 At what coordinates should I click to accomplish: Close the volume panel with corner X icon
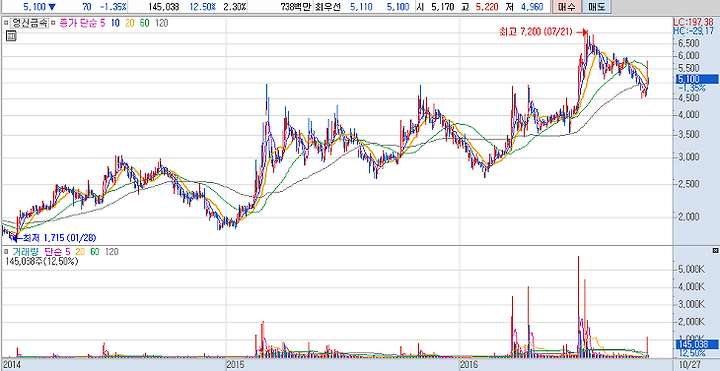[715, 251]
